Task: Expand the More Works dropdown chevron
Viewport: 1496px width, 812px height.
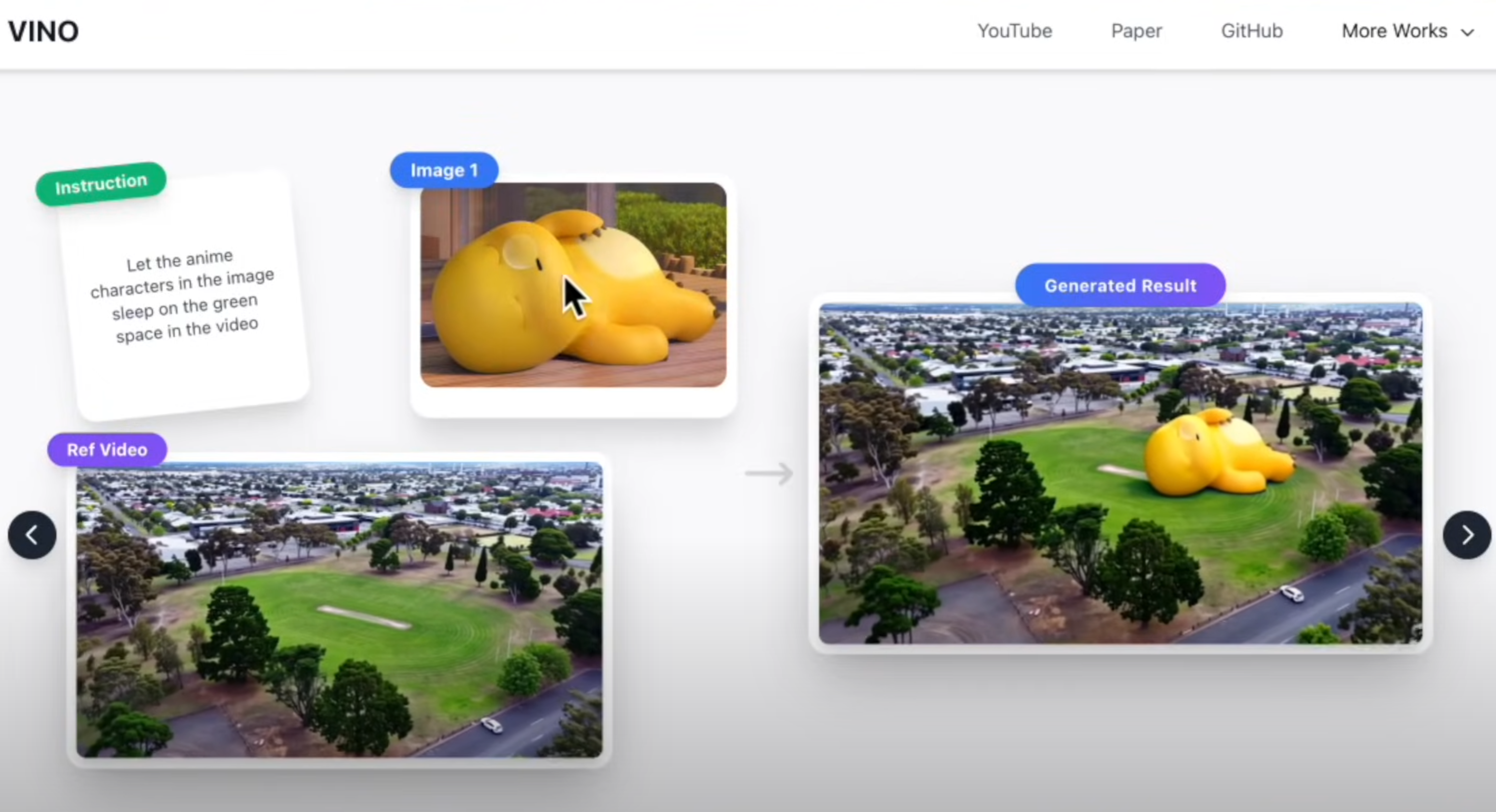Action: click(1468, 32)
